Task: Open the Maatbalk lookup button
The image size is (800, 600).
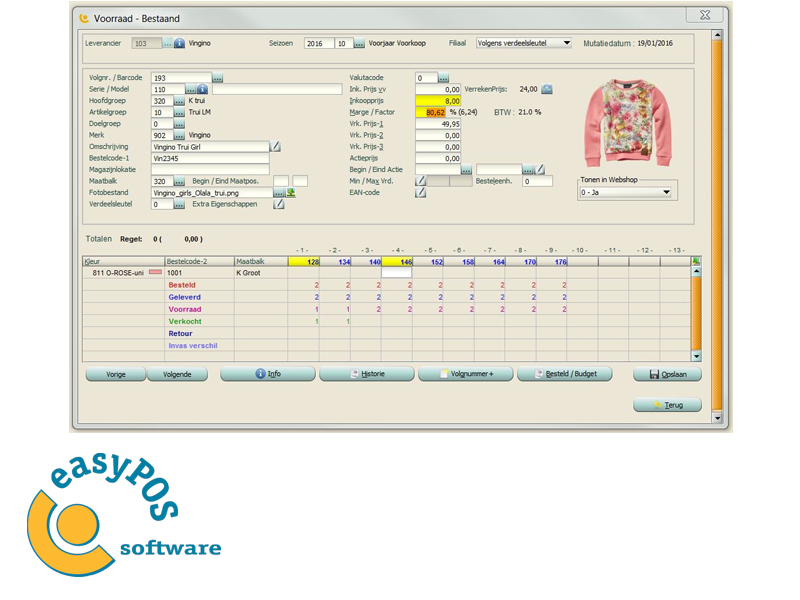Action: point(179,181)
